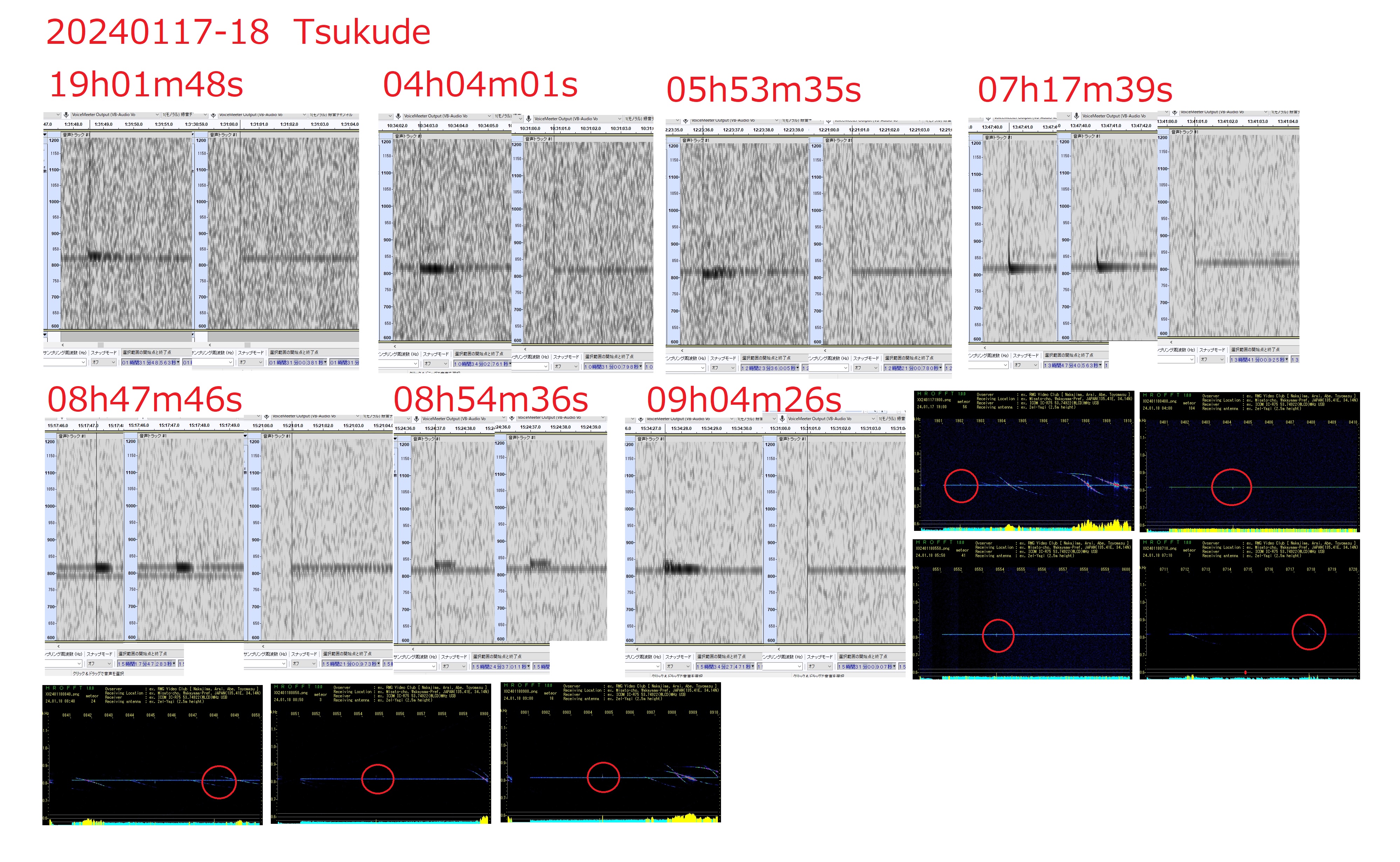Click the microphone icon above the 15:31:00.0 timeline

[x=782, y=418]
